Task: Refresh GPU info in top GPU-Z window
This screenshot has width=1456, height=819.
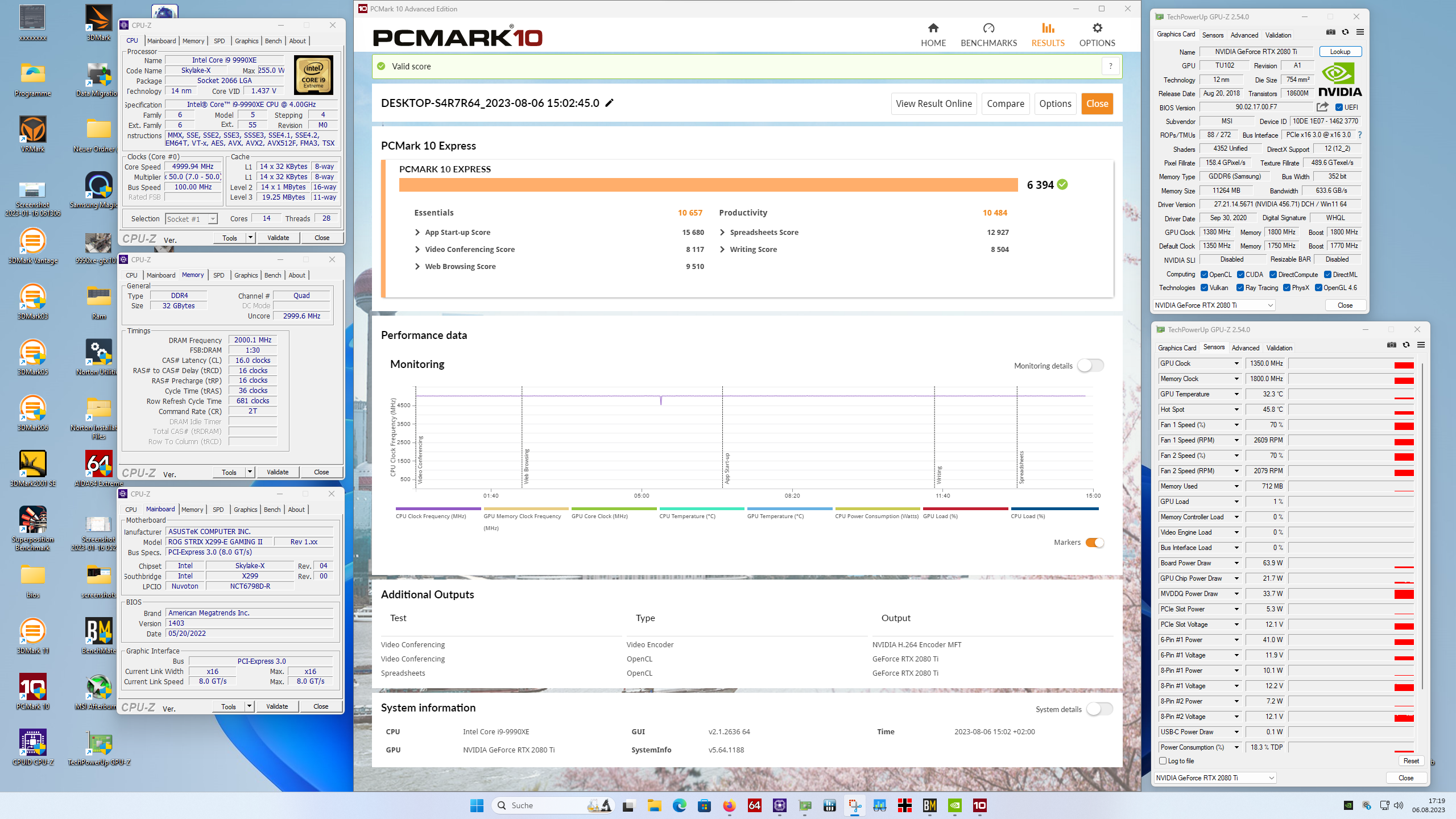Action: point(1345,32)
